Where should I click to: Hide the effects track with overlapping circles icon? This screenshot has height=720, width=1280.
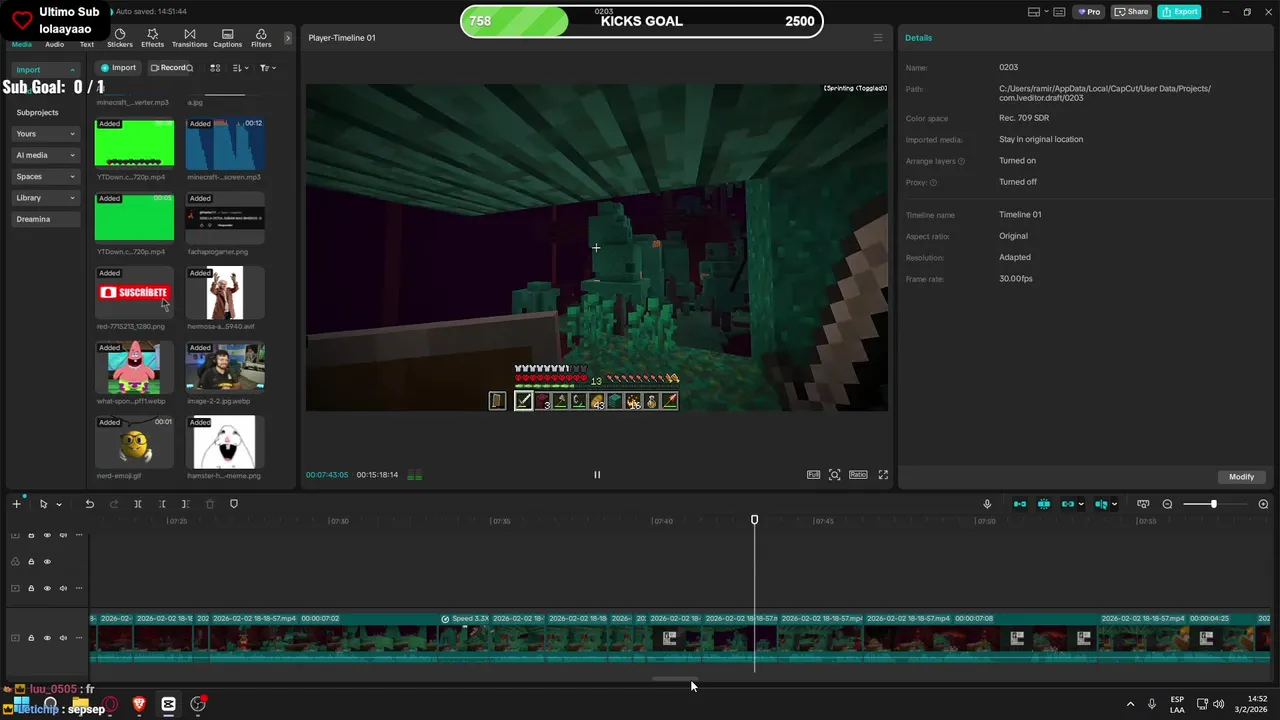pos(47,562)
